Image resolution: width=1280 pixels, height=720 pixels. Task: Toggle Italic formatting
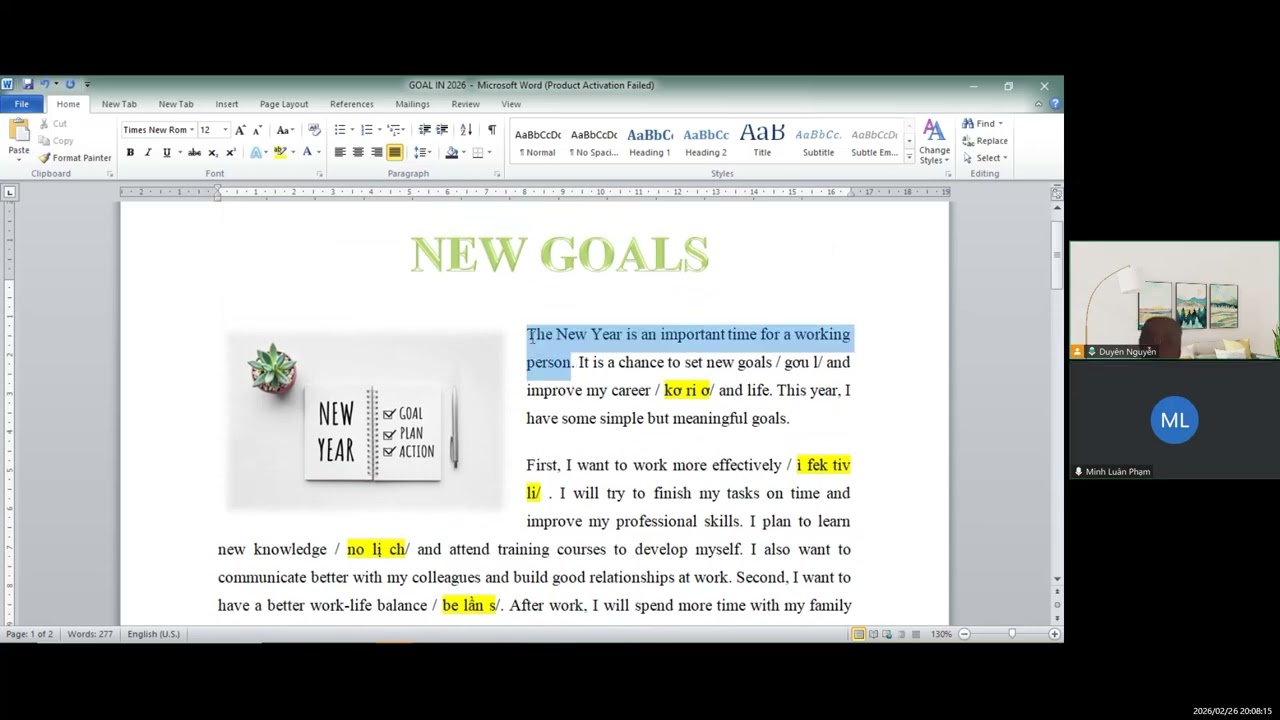[x=148, y=153]
